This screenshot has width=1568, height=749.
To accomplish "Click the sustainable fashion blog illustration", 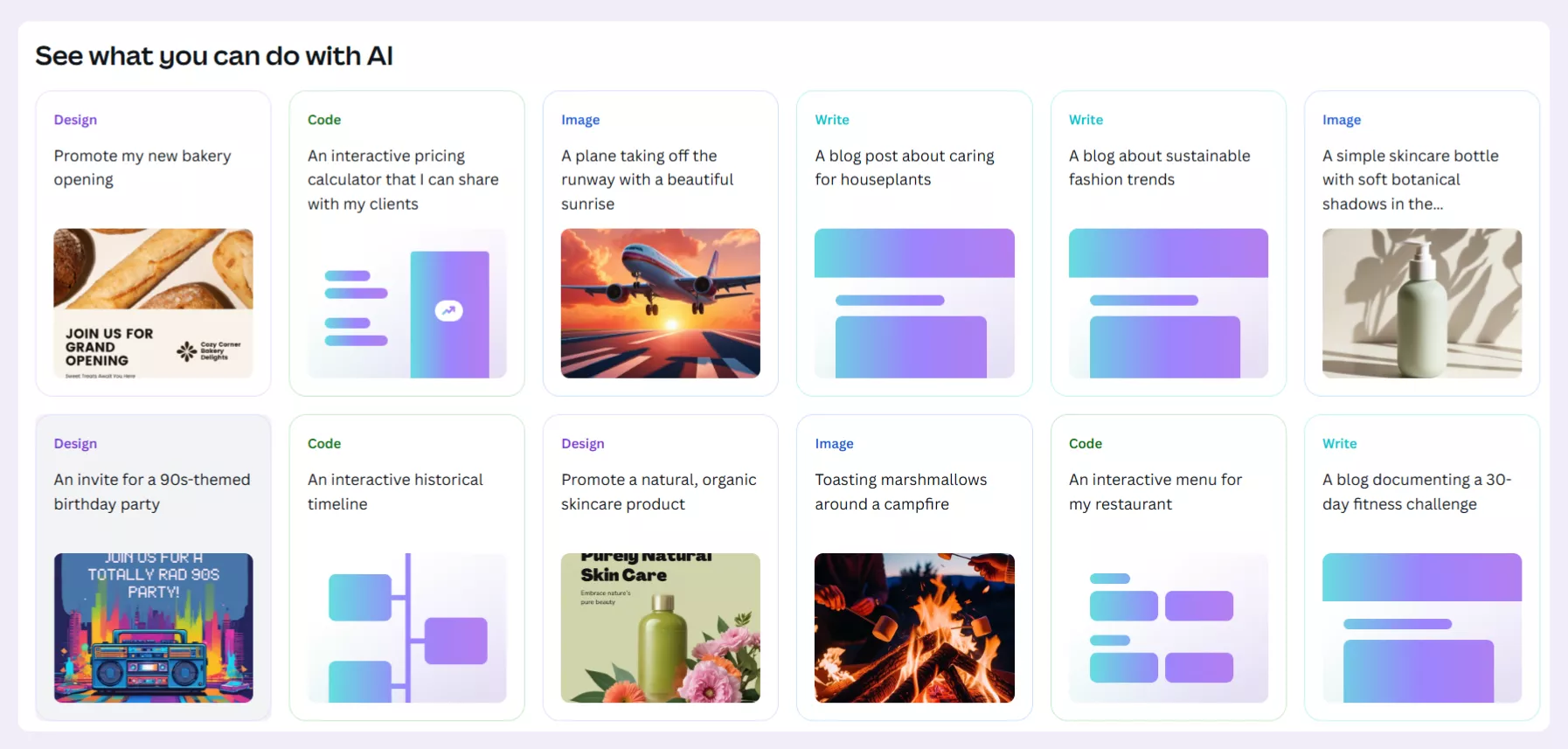I will coord(1169,303).
